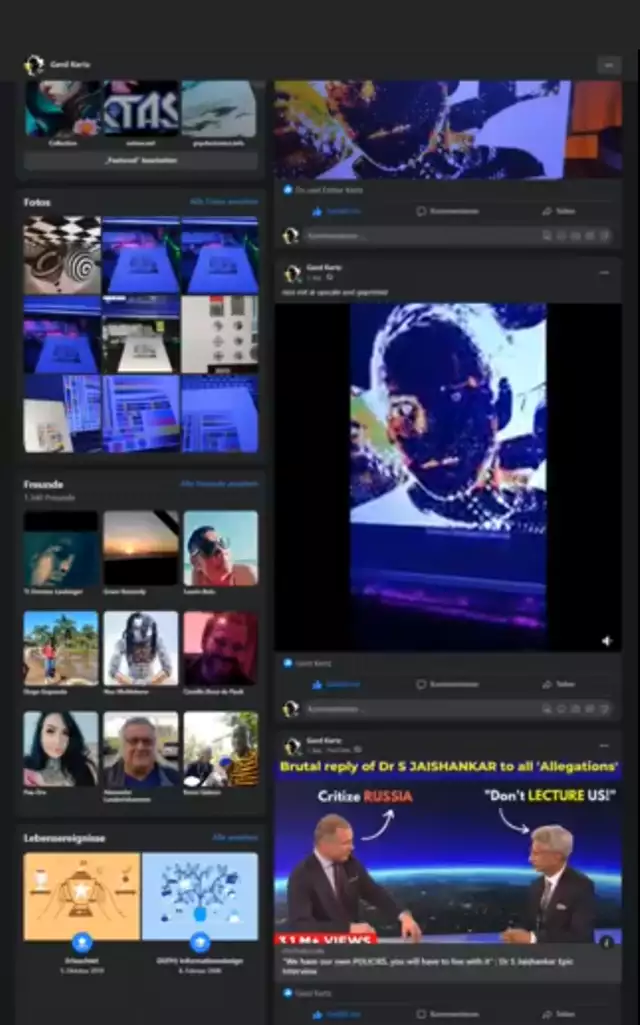Open the blue tree life event card

(x=200, y=897)
